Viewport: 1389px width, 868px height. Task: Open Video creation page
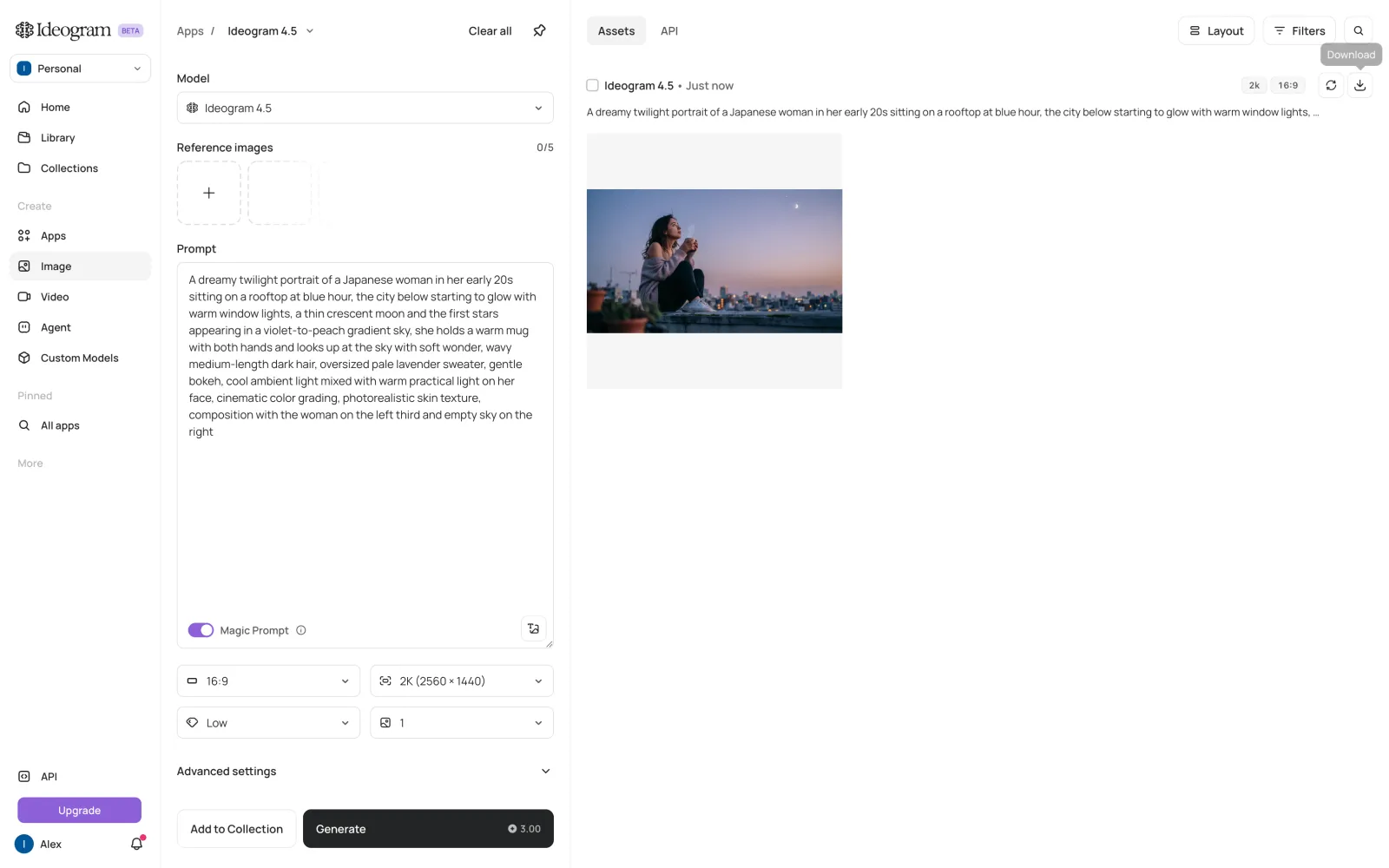coord(80,296)
